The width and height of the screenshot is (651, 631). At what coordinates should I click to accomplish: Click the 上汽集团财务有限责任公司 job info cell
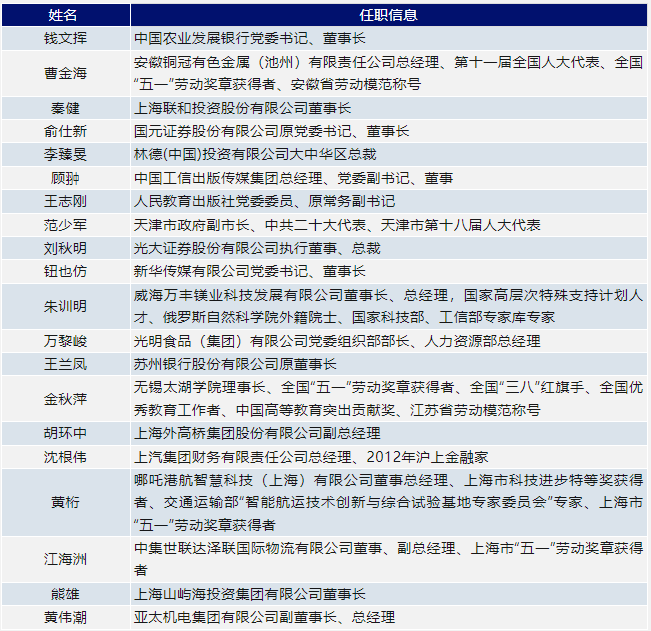click(x=389, y=457)
